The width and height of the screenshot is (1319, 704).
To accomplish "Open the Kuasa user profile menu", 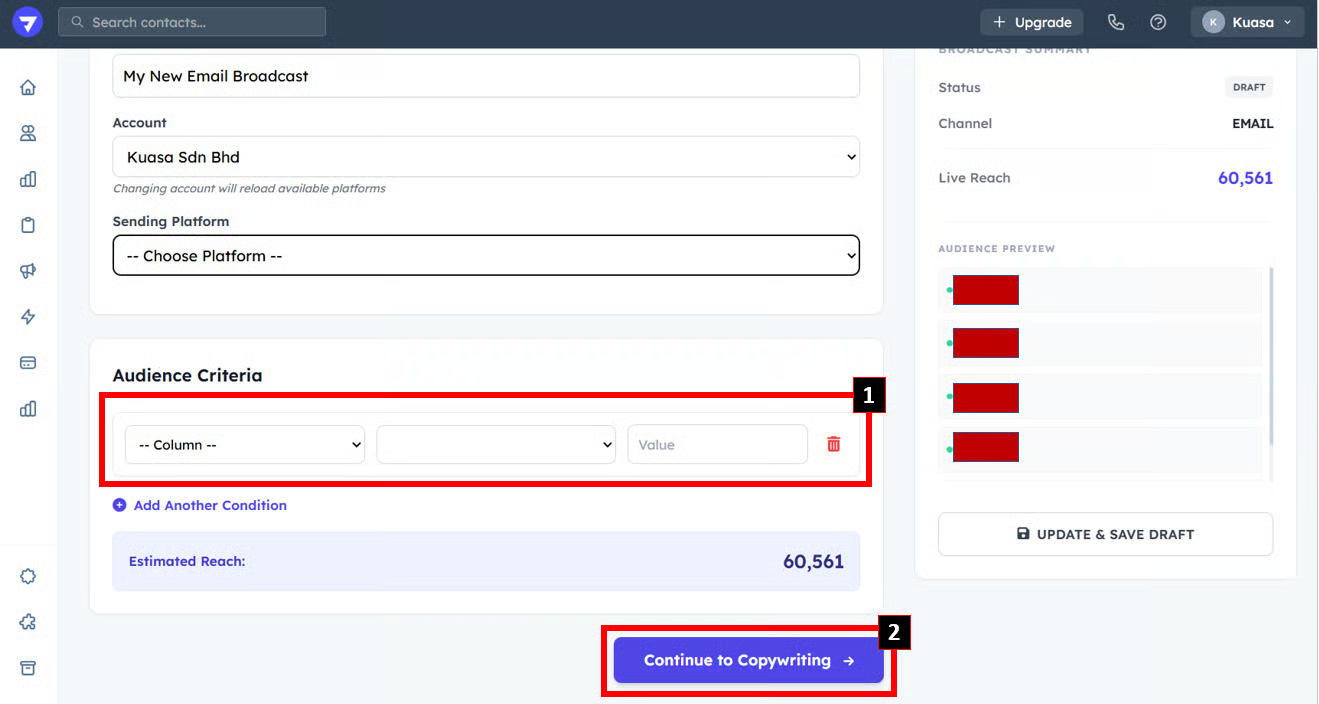I will click(1246, 22).
